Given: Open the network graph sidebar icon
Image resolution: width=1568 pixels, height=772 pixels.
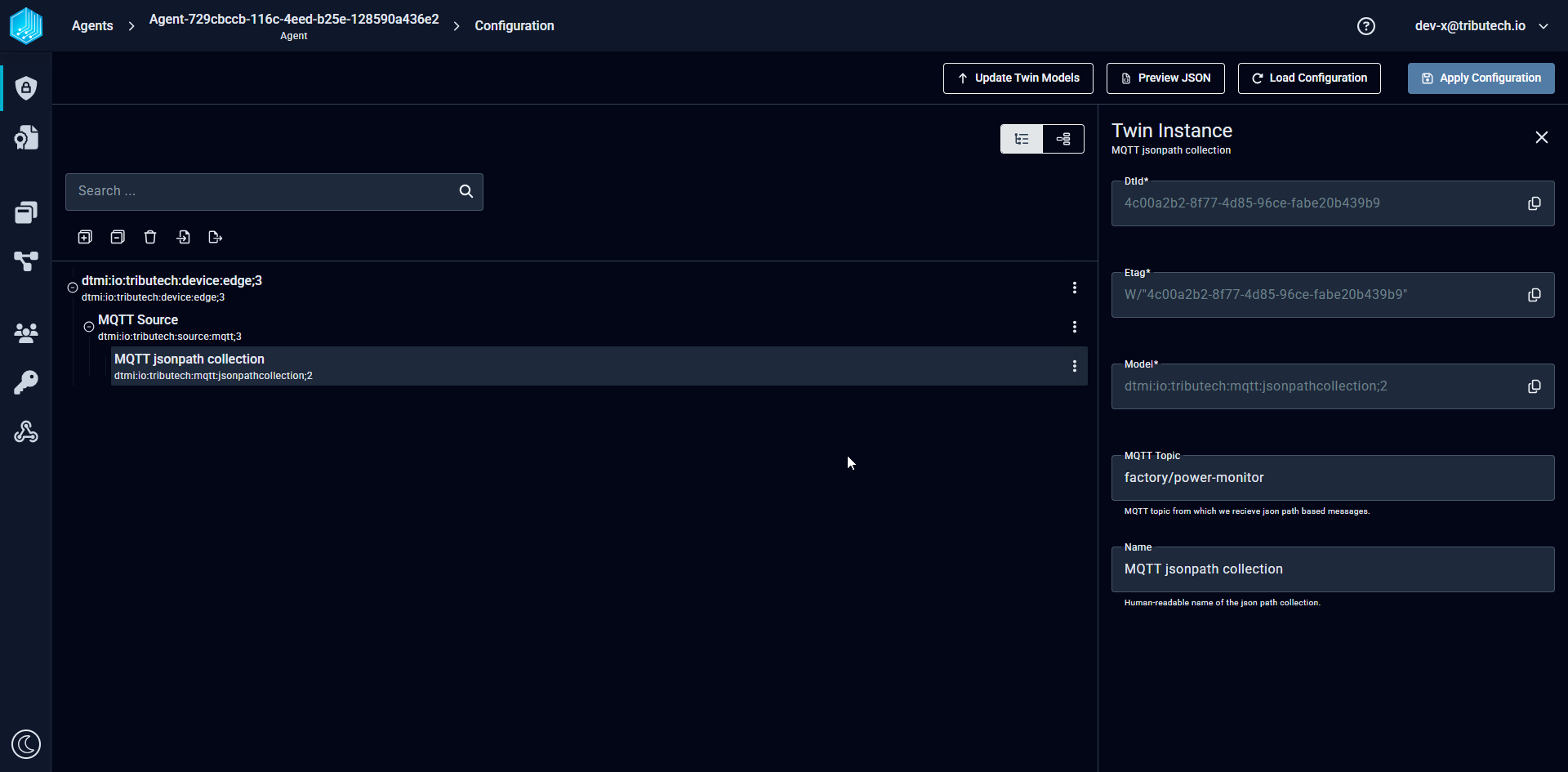Looking at the screenshot, I should pyautogui.click(x=26, y=261).
